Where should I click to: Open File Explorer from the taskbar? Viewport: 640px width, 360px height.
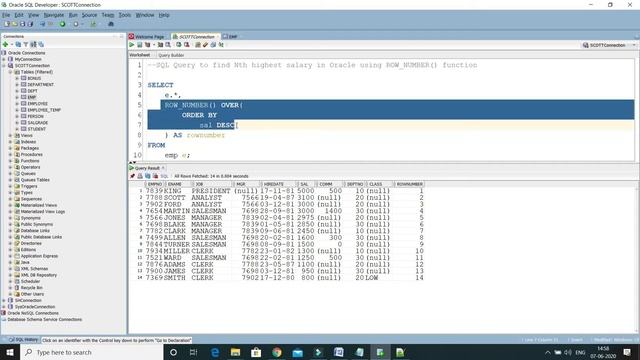click(x=236, y=352)
